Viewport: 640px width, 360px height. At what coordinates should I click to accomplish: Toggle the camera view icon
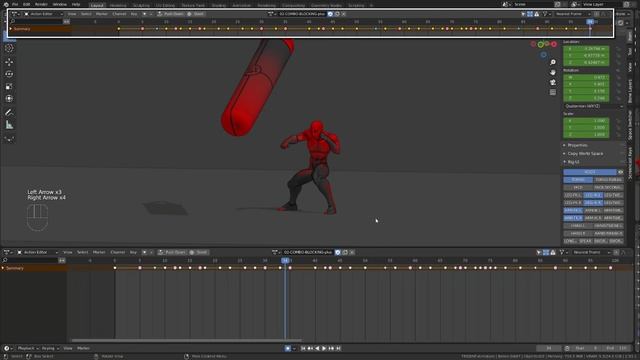coord(553,82)
